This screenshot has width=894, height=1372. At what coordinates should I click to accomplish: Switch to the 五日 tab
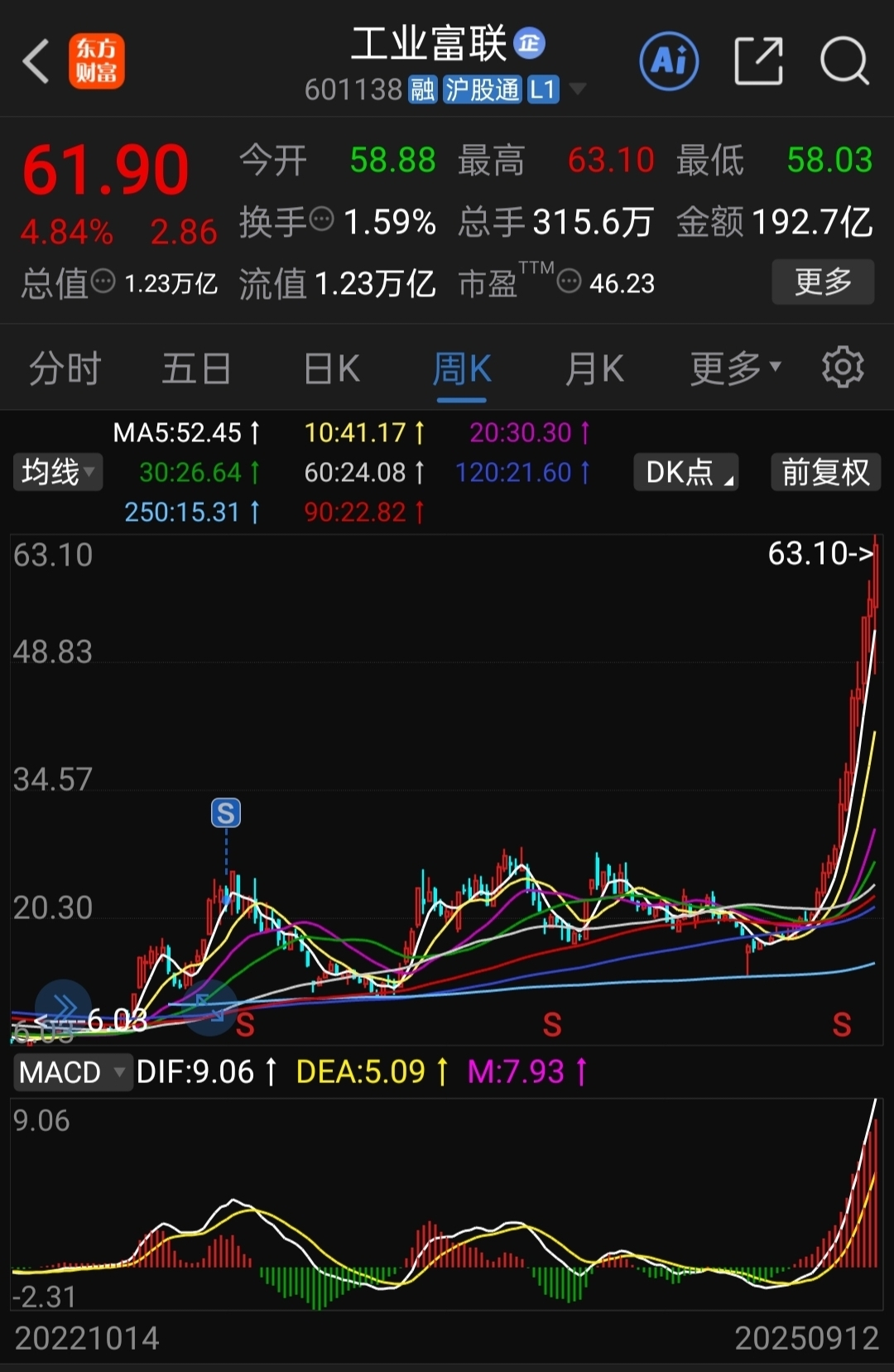click(x=196, y=368)
